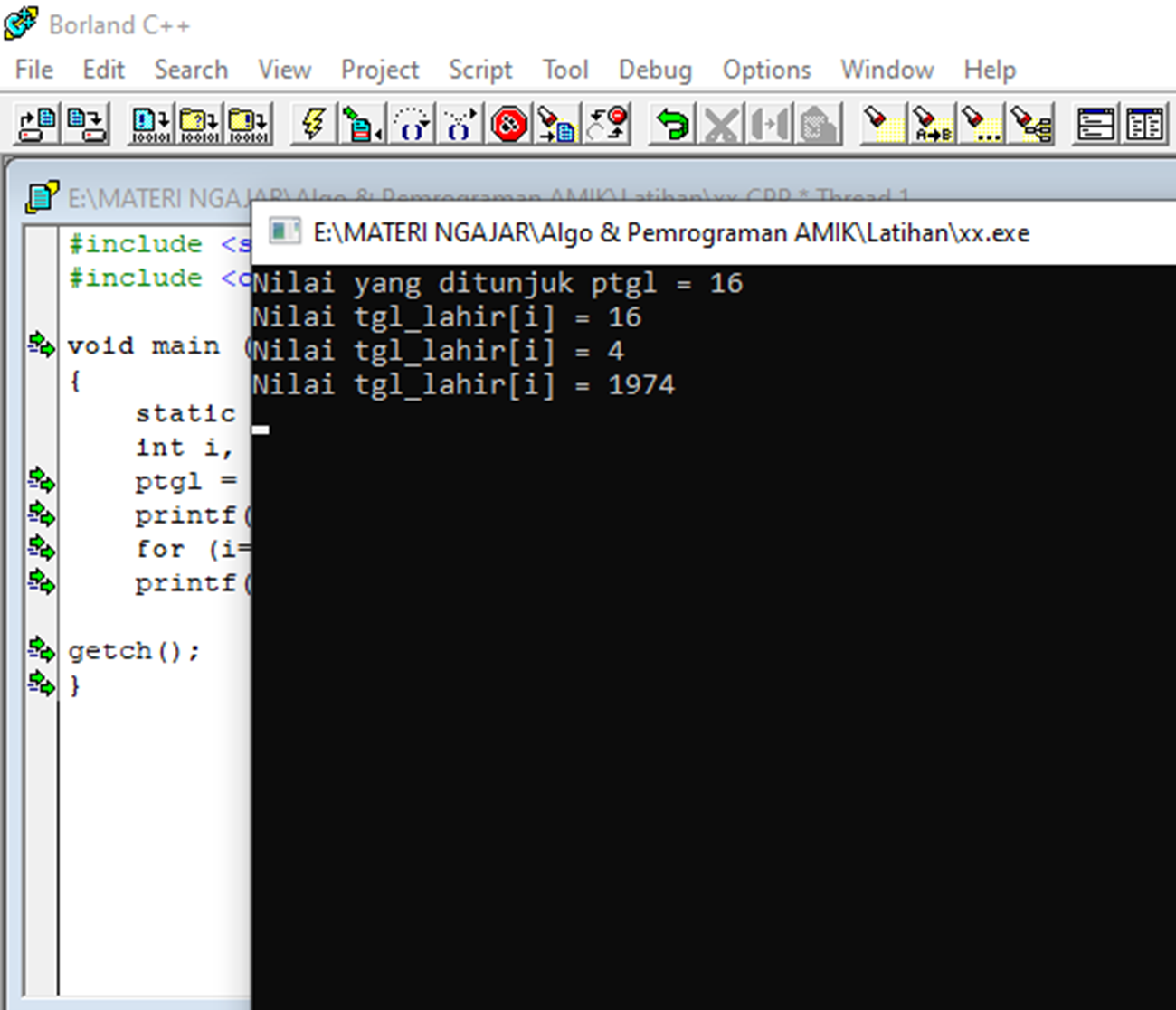Screen dimensions: 1176x1010
Task: Click the console title E:\MATERI NGAJAR...xx.exe
Action: tap(671, 232)
